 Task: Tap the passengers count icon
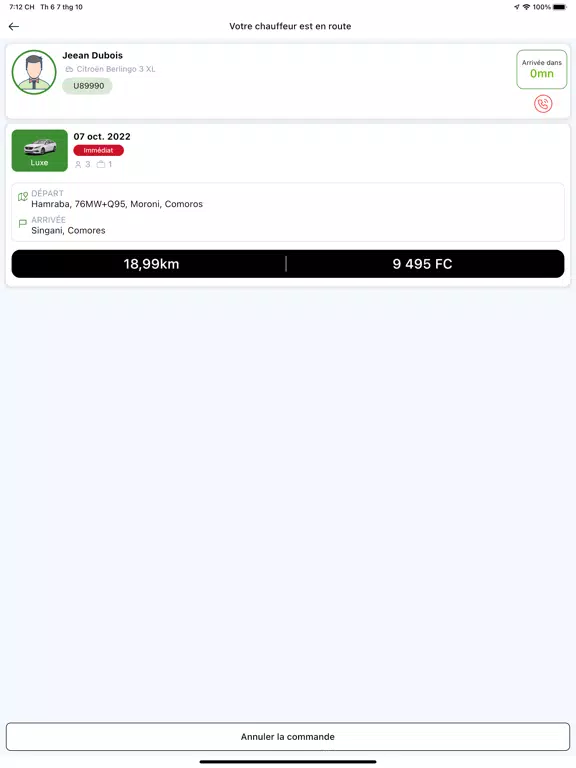tap(78, 165)
